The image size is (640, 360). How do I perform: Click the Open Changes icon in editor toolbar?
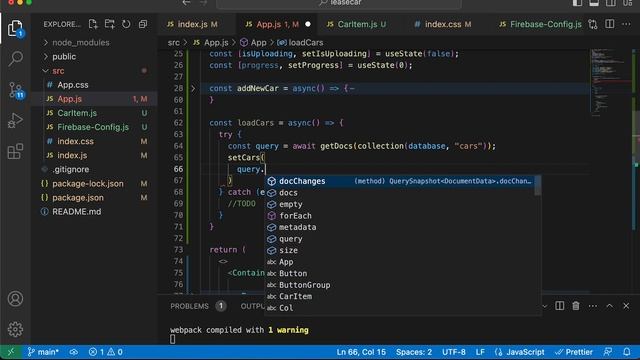(593, 24)
